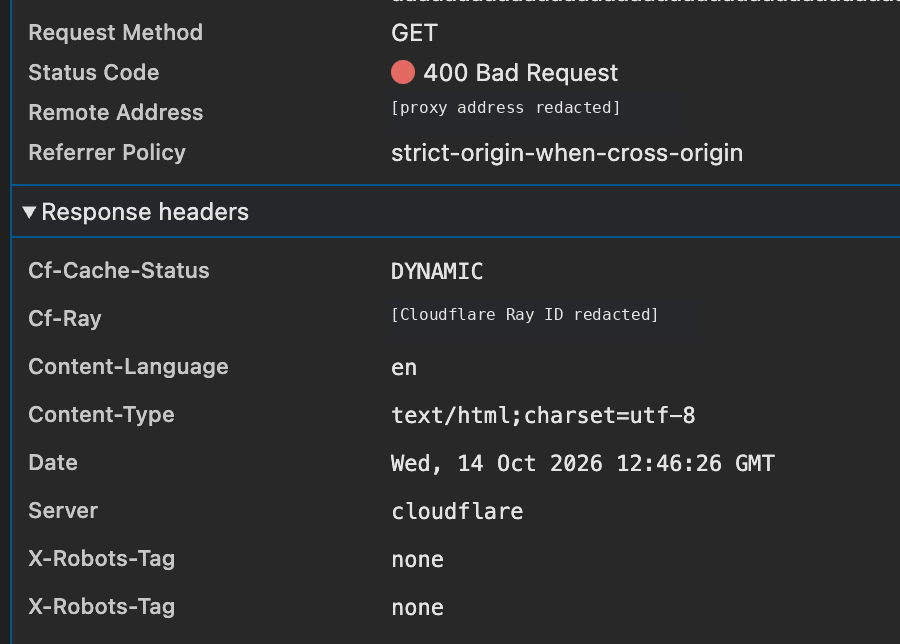This screenshot has height=644, width=900.
Task: Select the 400 Bad Request status text
Action: click(521, 73)
